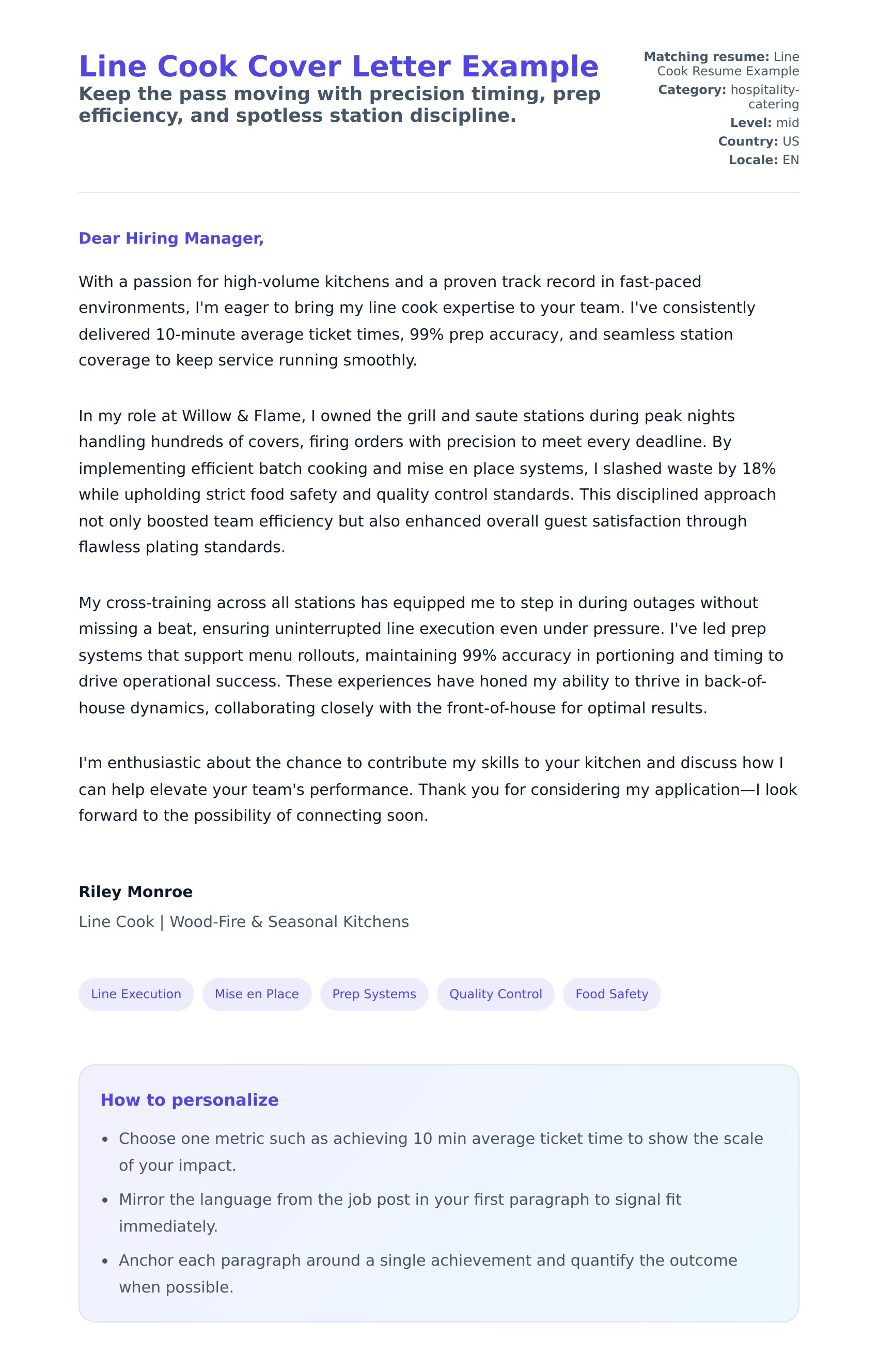Image resolution: width=878 pixels, height=1372 pixels.
Task: Click the 'Wood-Fire & Seasonal Kitchens' job line
Action: click(x=243, y=922)
